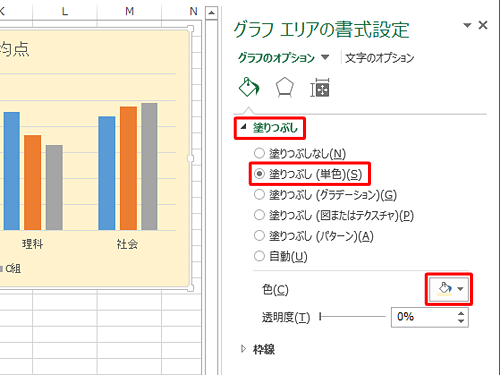Click the blue bar above 社会
The width and height of the screenshot is (500, 375).
click(107, 173)
